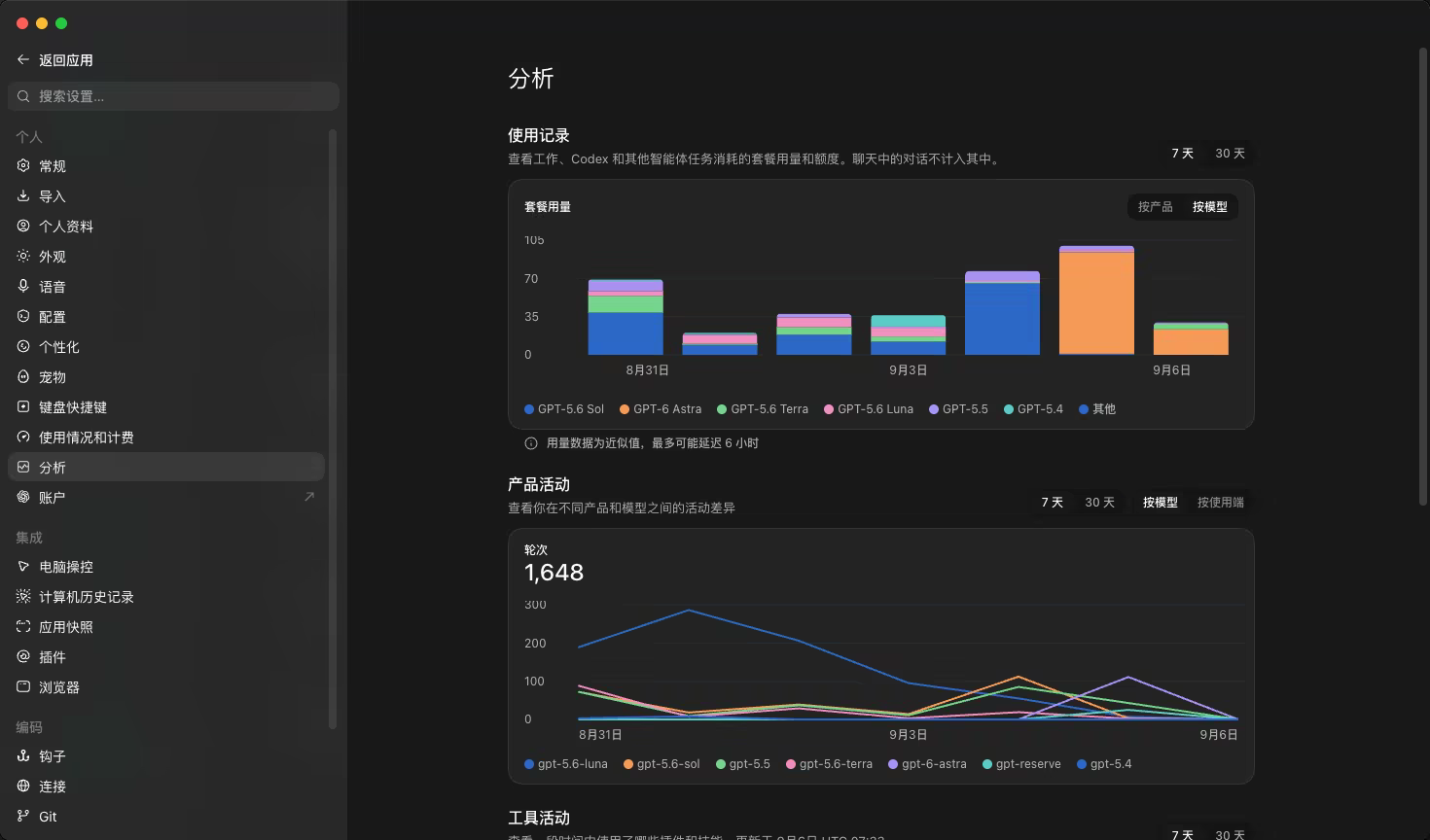Open Git settings via branch icon

point(23,817)
